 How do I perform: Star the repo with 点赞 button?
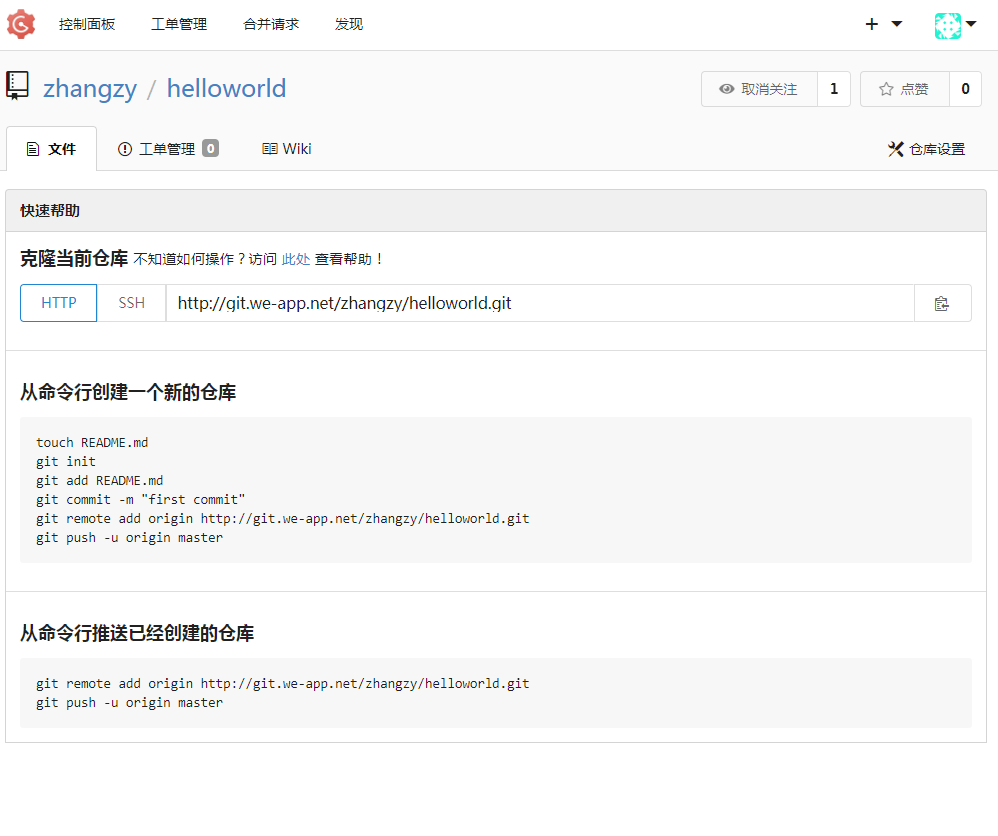pos(904,89)
